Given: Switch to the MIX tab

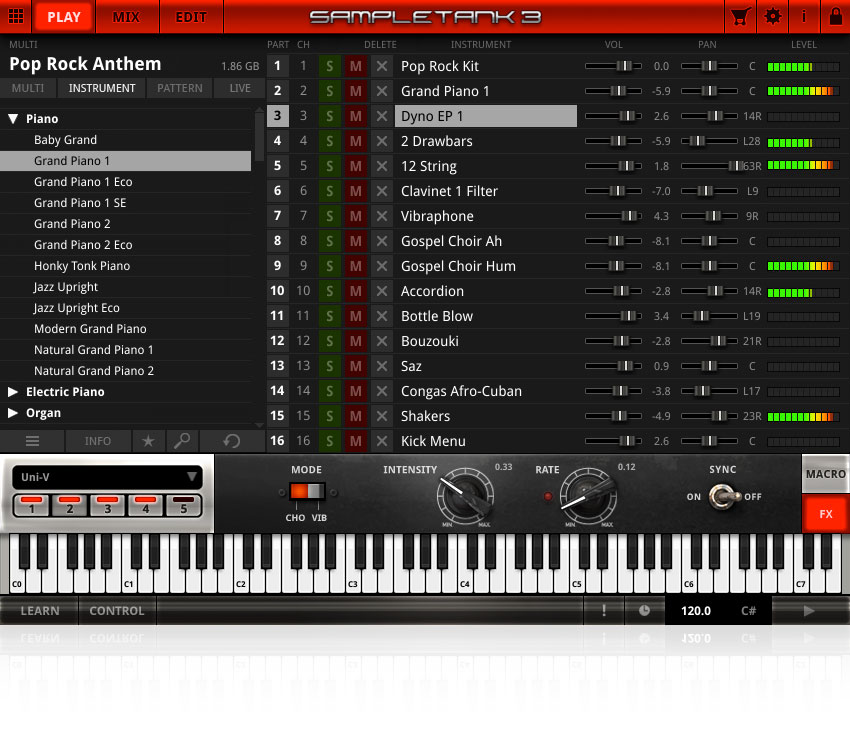Looking at the screenshot, I should [x=127, y=16].
